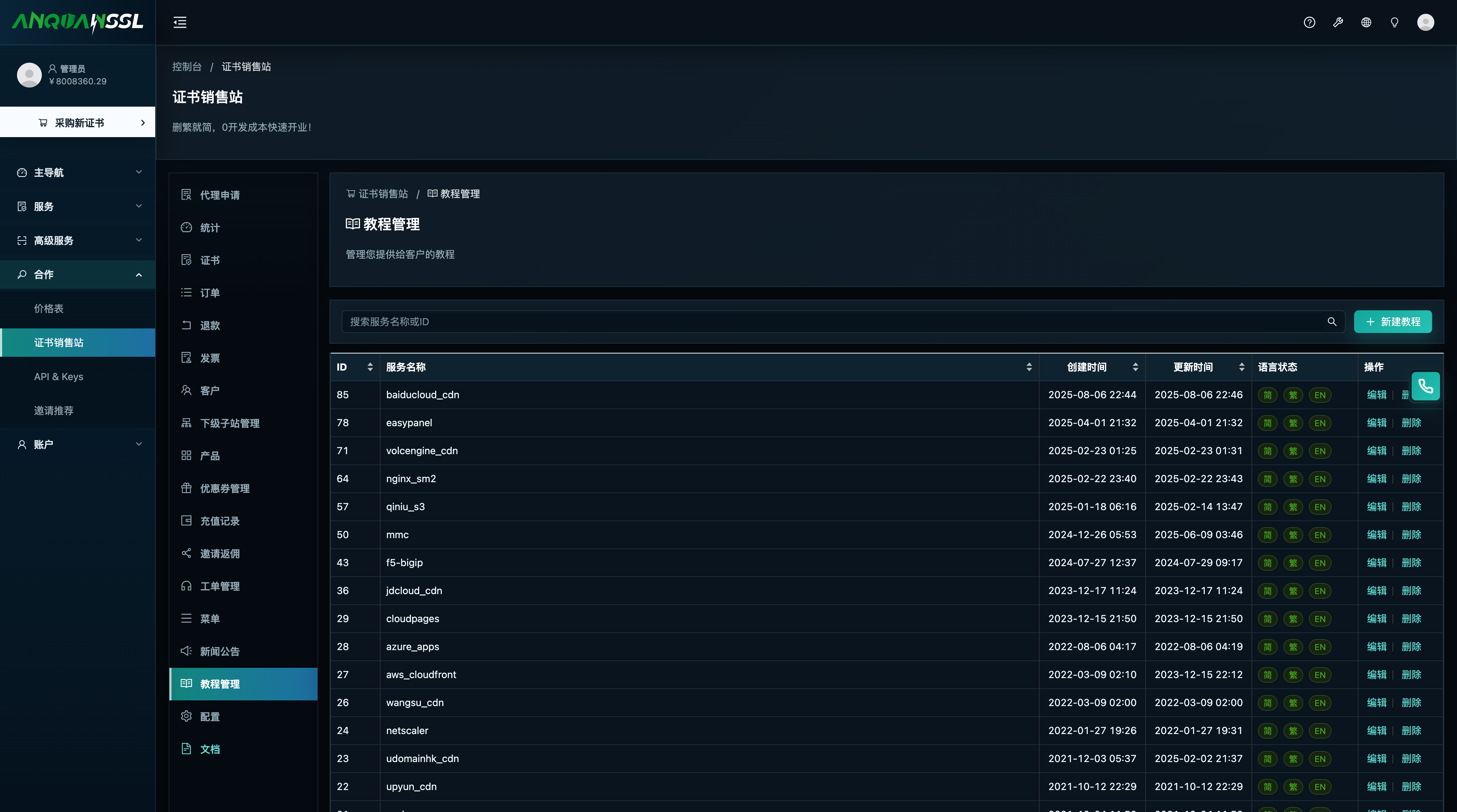
Task: Open the help question mark icon
Action: click(x=1309, y=22)
